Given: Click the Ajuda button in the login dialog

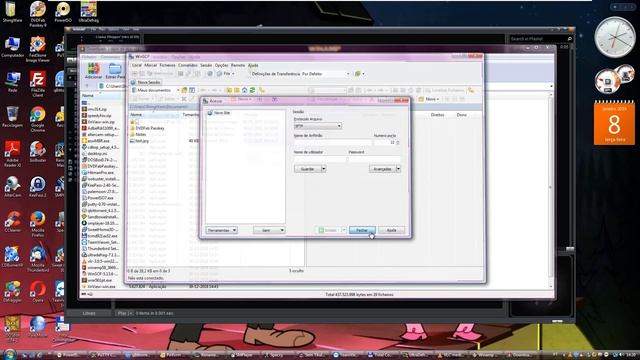Looking at the screenshot, I should [x=391, y=230].
